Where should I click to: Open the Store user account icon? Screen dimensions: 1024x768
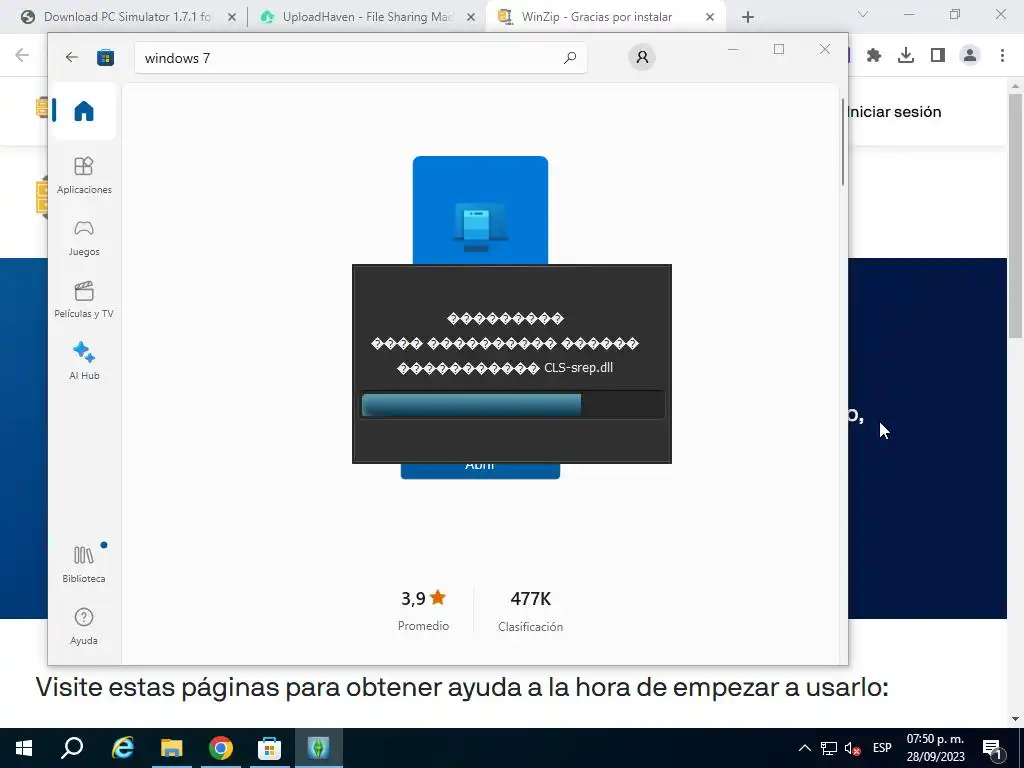click(642, 57)
